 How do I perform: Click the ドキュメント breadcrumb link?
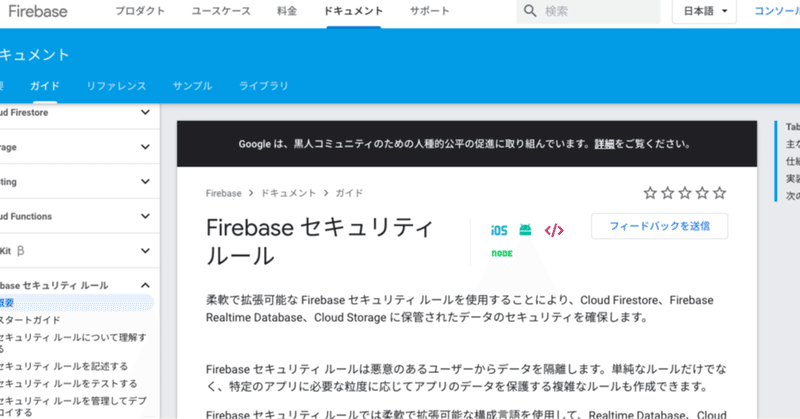289,193
